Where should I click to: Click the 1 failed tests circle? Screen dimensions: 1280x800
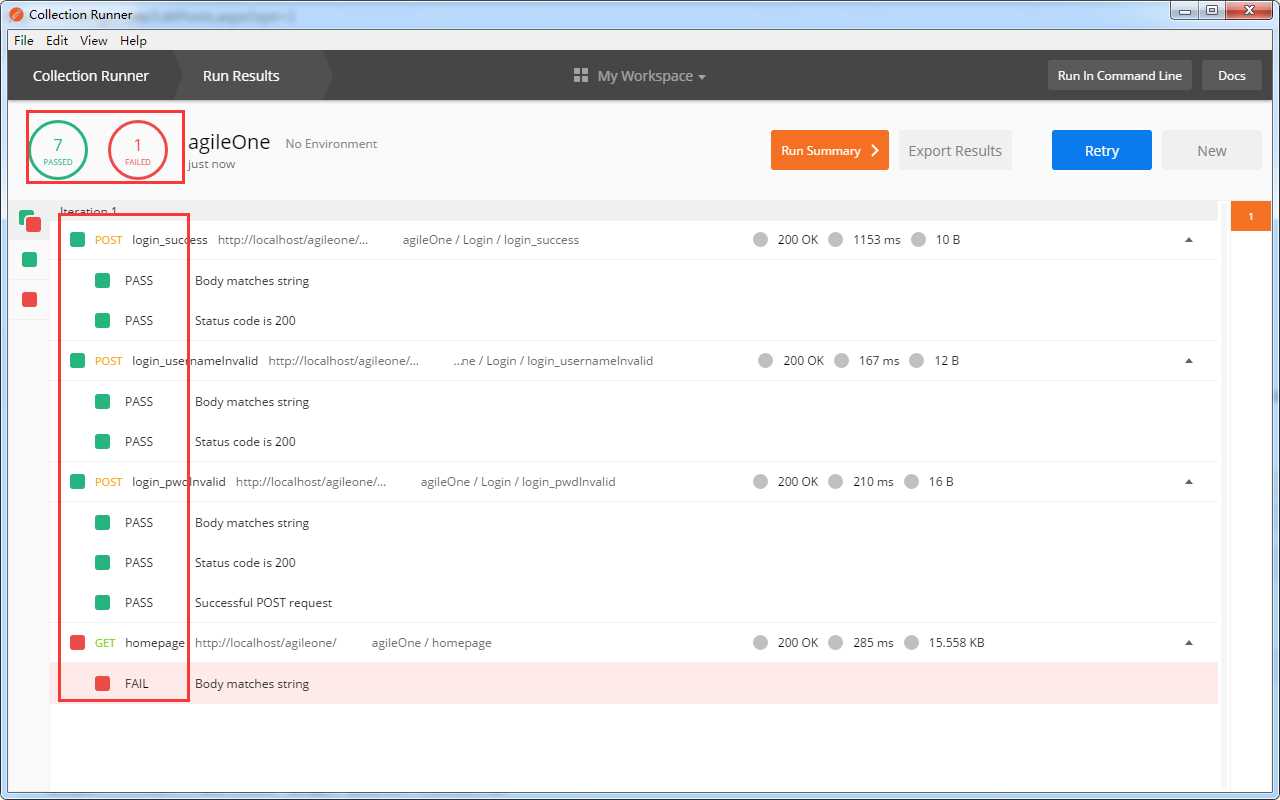tap(137, 150)
